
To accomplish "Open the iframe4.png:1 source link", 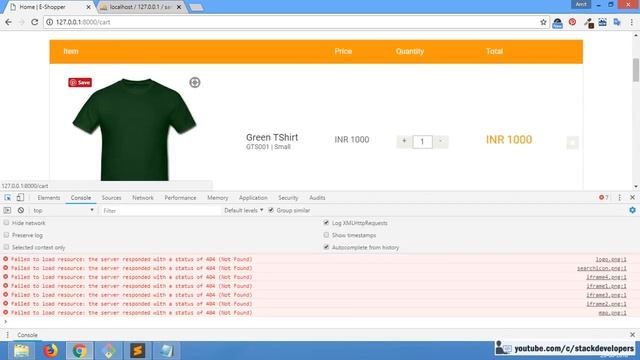I will click(x=606, y=277).
